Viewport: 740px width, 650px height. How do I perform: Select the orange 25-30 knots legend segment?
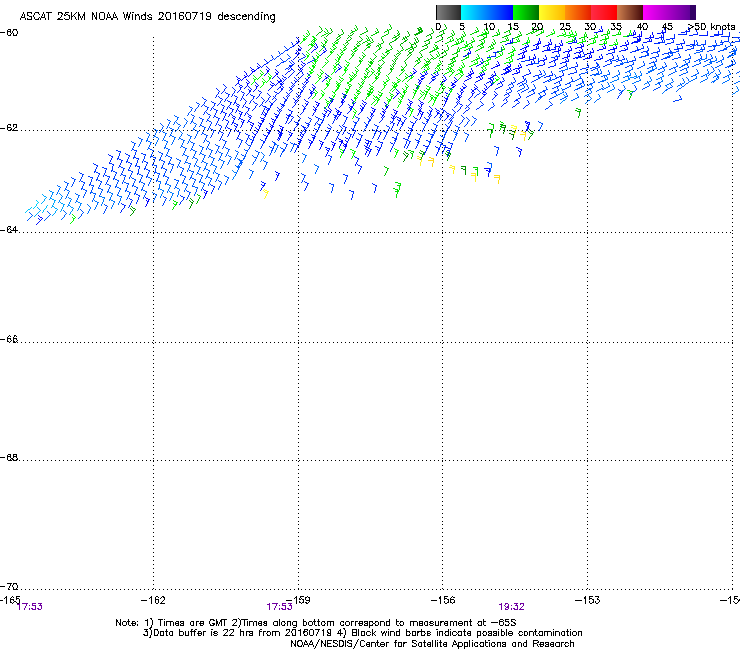[578, 12]
